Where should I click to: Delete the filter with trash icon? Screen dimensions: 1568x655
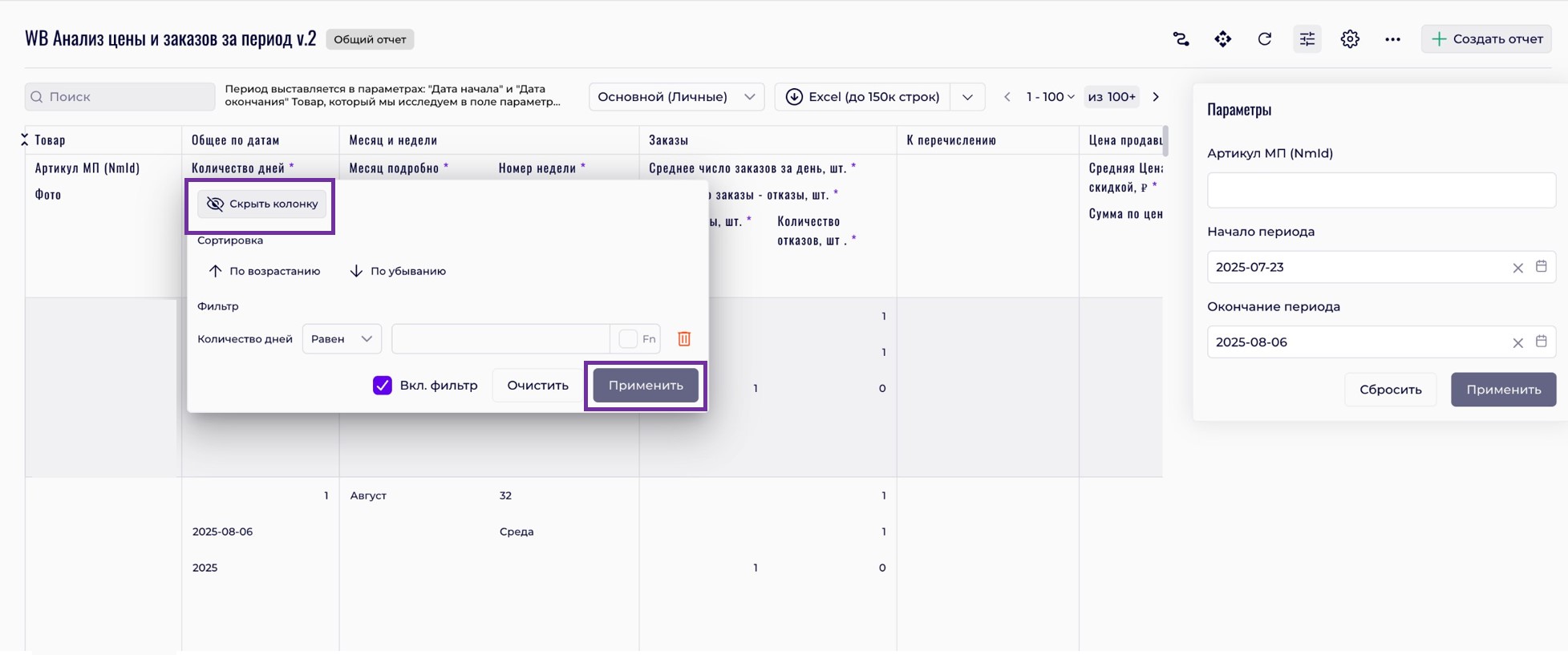point(684,339)
